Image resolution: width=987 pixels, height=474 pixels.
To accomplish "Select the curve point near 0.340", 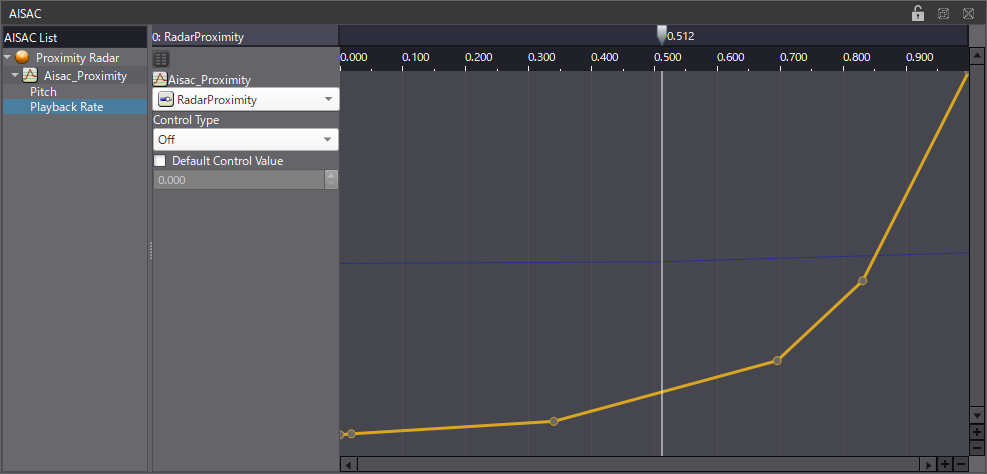I will pyautogui.click(x=554, y=421).
